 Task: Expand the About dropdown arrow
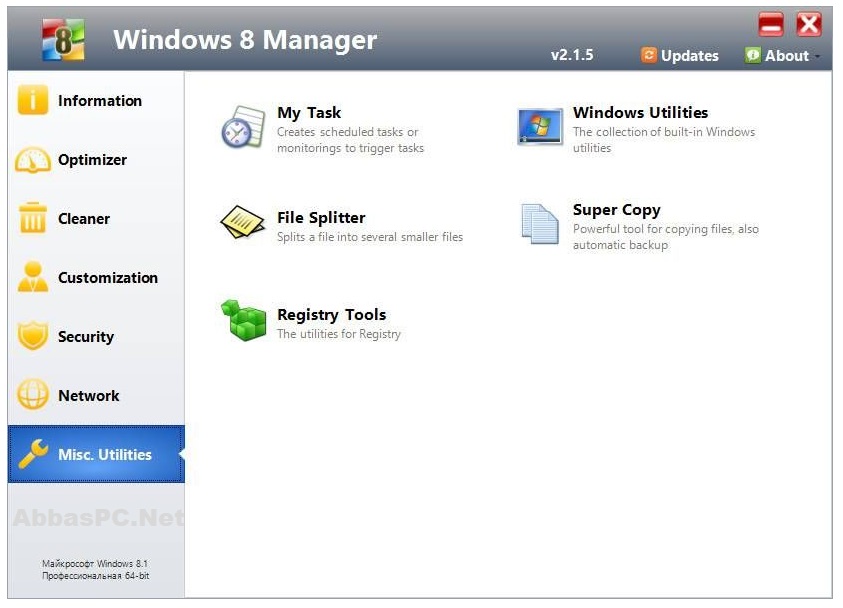(x=817, y=56)
